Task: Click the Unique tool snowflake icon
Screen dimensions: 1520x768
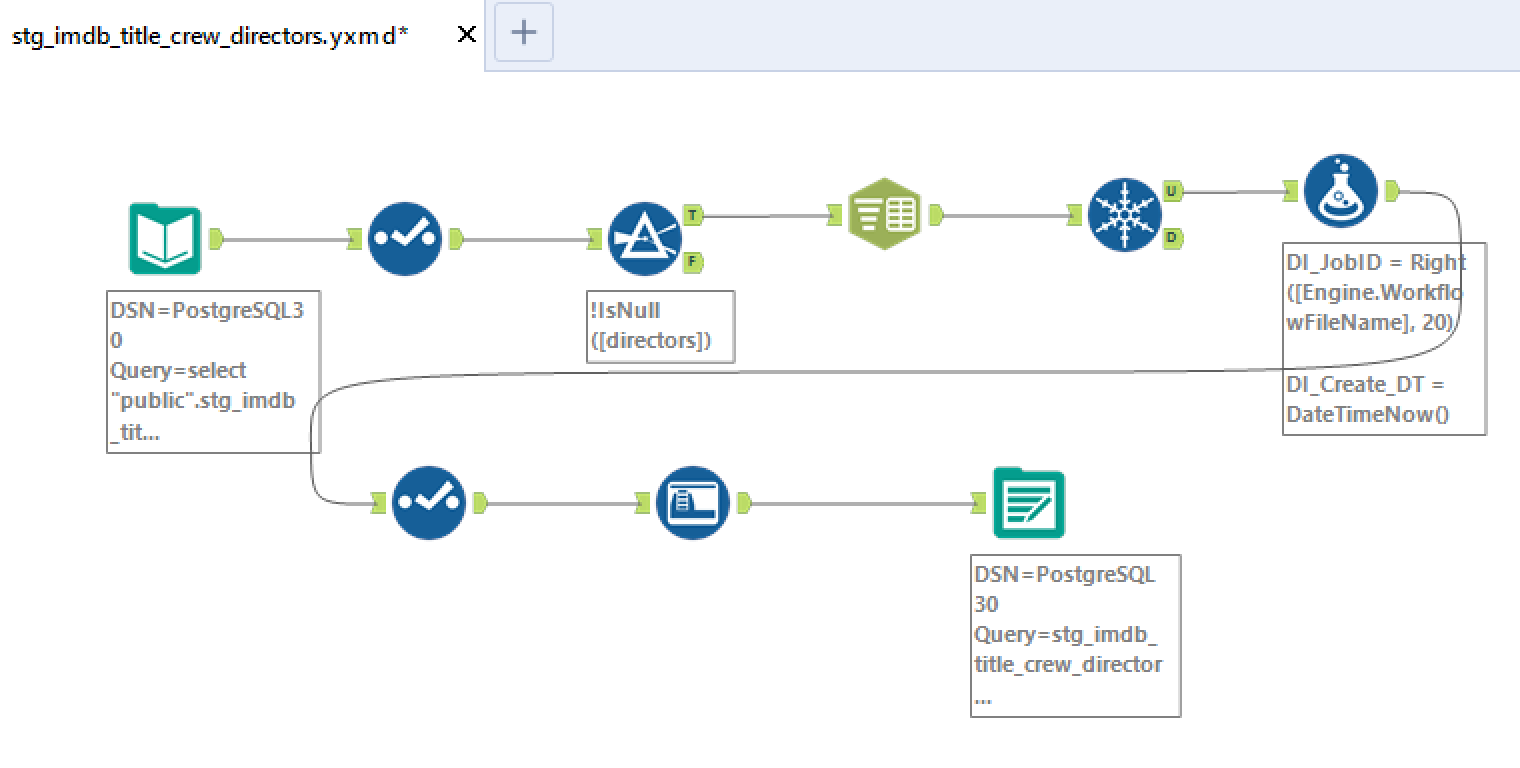Action: pyautogui.click(x=1125, y=214)
